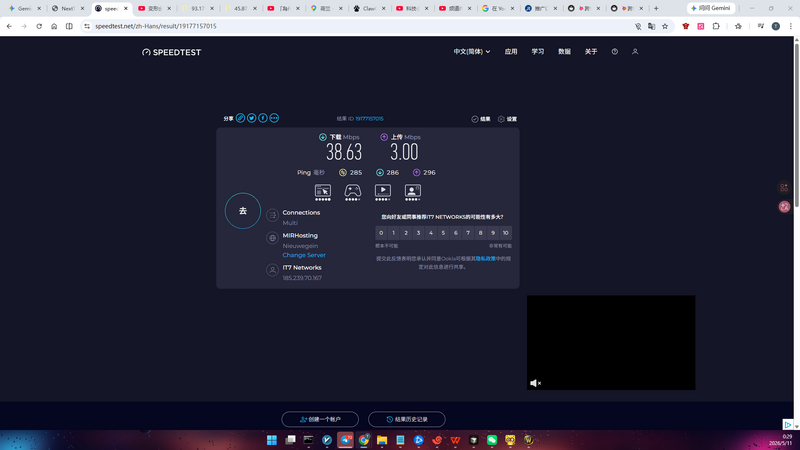Viewport: 800px width, 450px height.
Task: Rate recommendation score 1
Action: [393, 233]
